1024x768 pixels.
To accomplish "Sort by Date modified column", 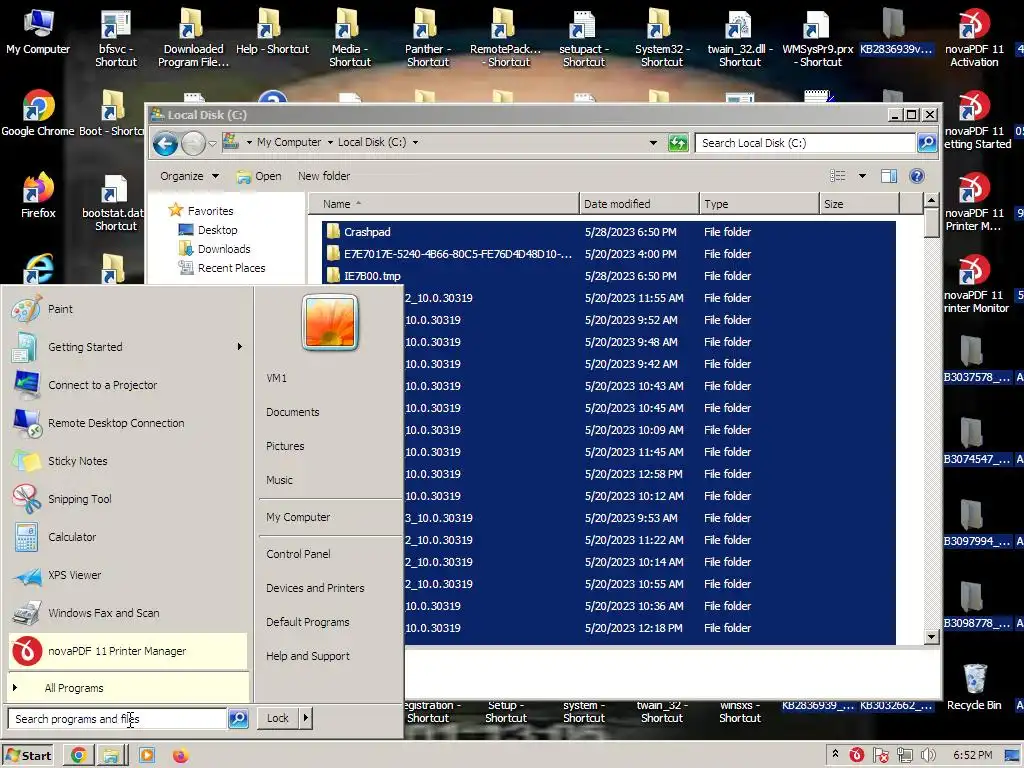I will click(x=639, y=204).
